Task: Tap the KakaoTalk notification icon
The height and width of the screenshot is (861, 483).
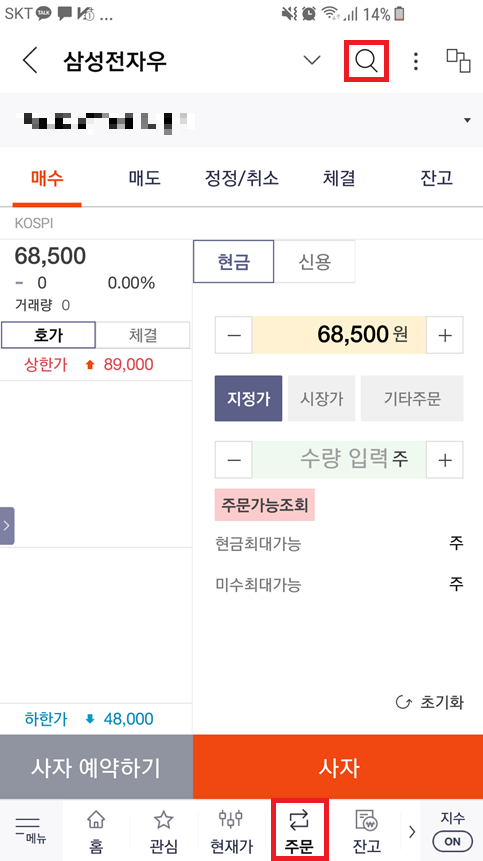Action: 44,14
